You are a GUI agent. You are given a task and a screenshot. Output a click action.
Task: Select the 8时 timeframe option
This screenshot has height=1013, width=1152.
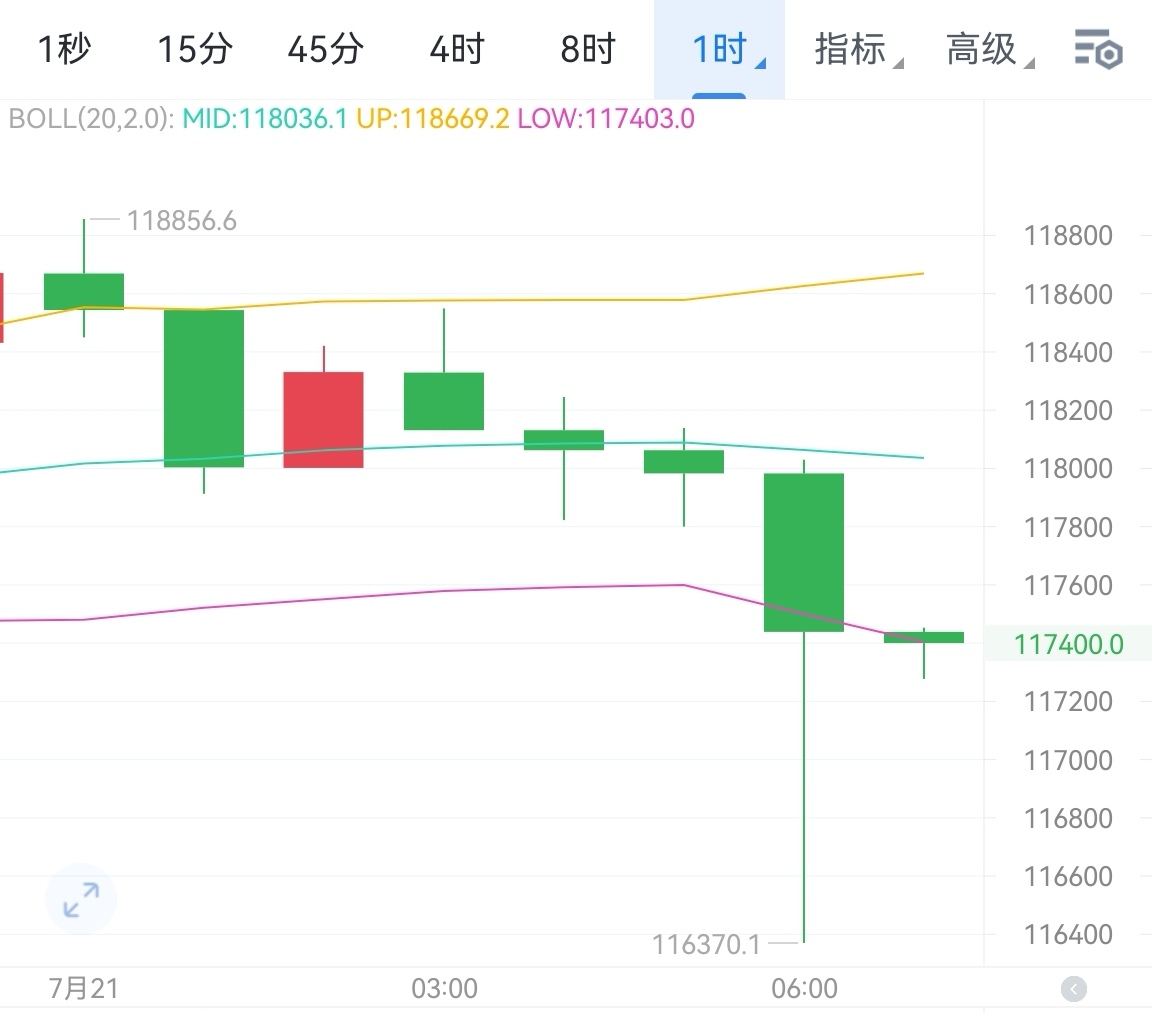586,49
